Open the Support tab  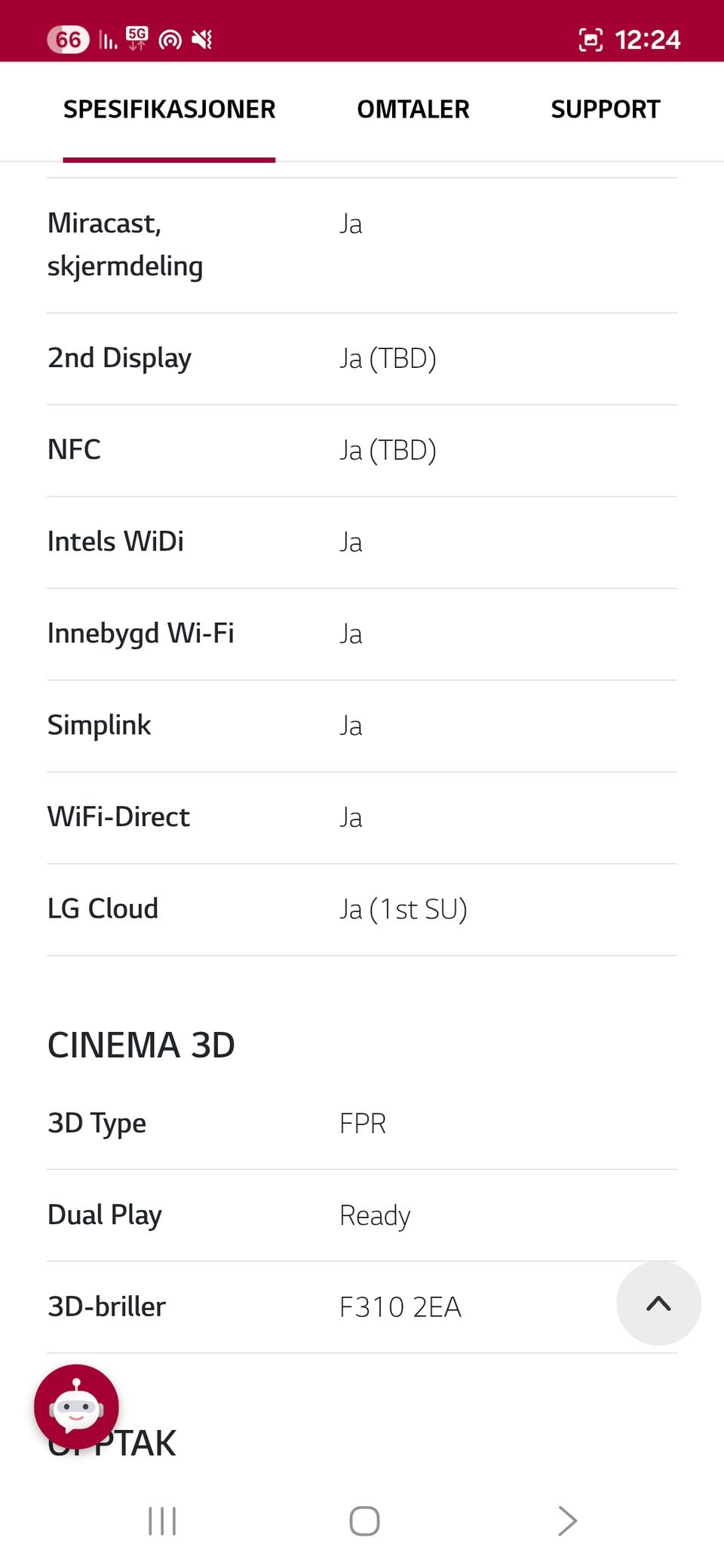click(605, 110)
